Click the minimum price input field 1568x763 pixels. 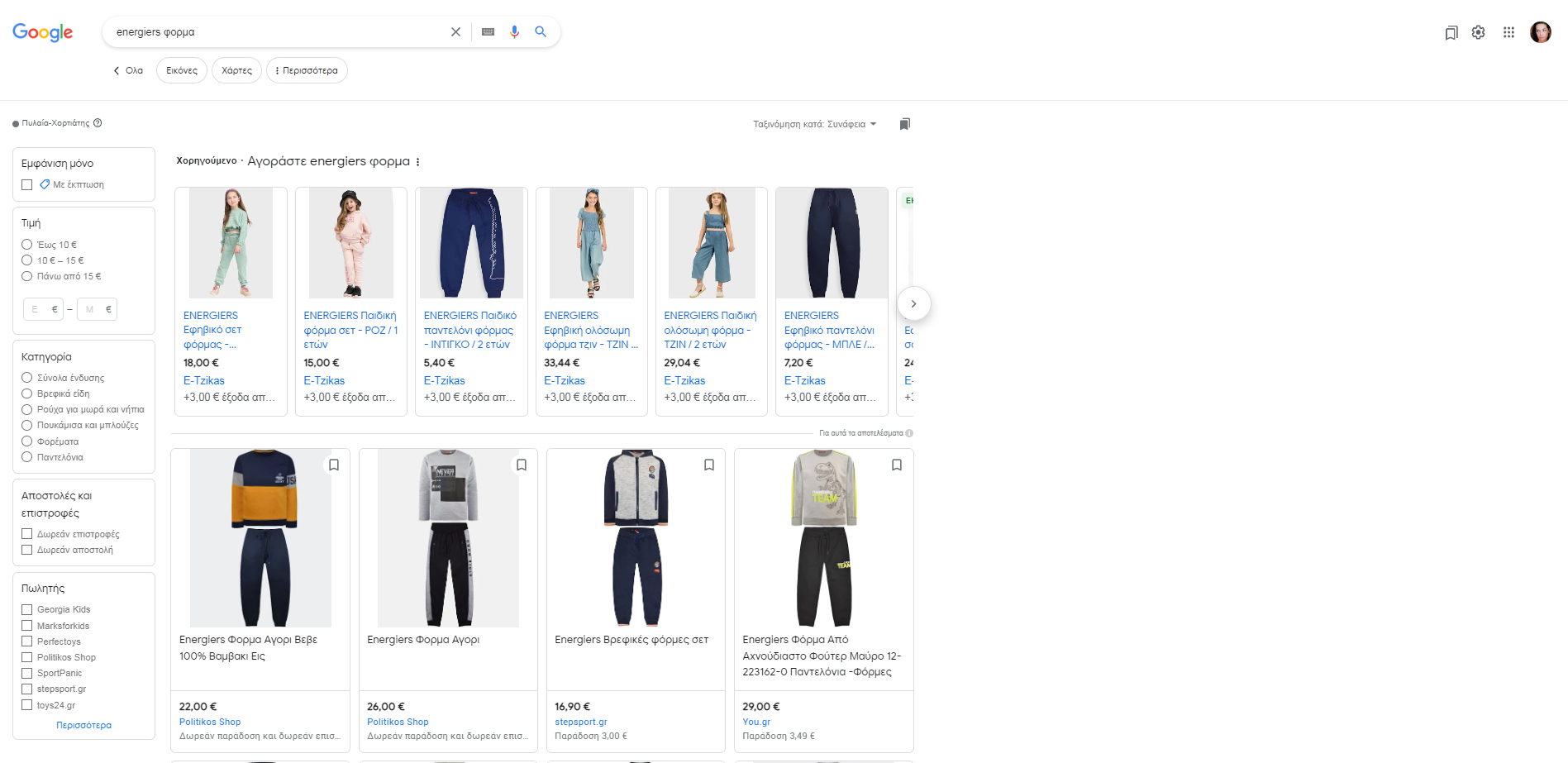(44, 309)
